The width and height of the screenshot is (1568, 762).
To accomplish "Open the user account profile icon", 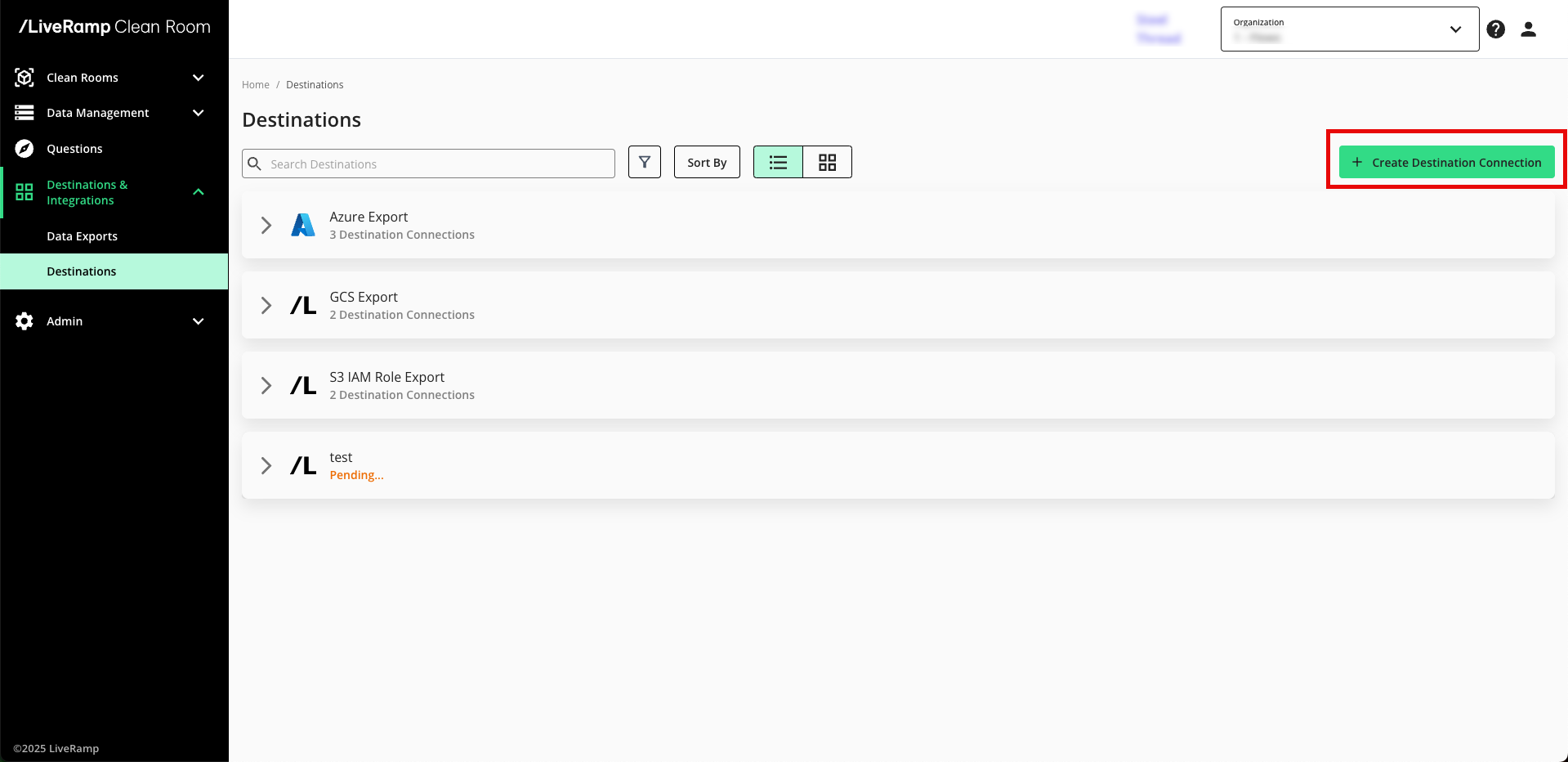I will pos(1528,29).
